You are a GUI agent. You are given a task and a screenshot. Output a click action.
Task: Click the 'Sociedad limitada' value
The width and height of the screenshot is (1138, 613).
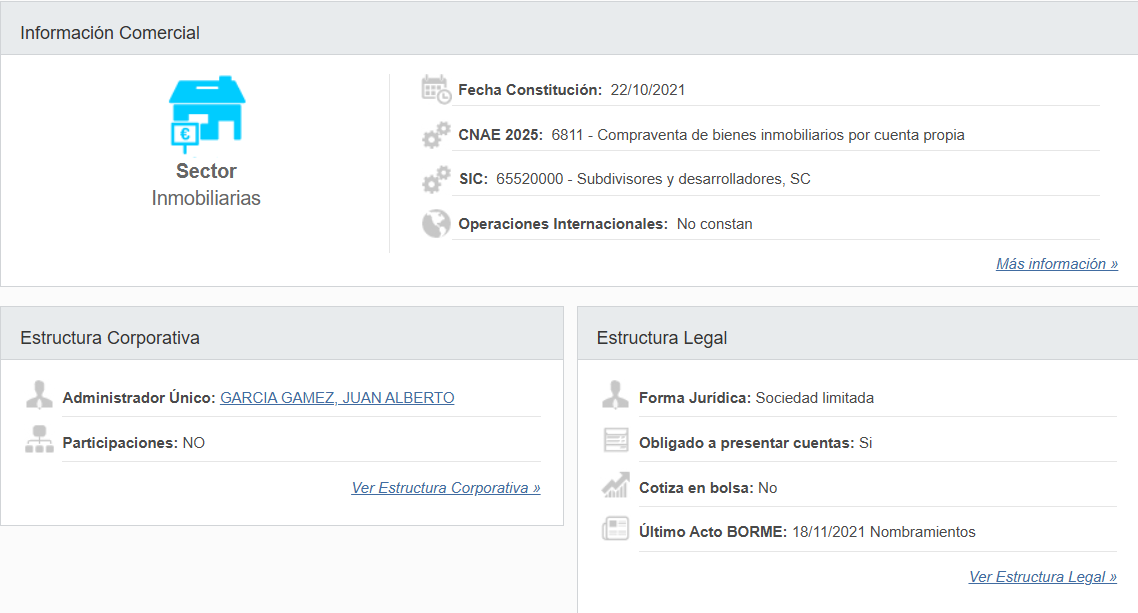(x=814, y=398)
